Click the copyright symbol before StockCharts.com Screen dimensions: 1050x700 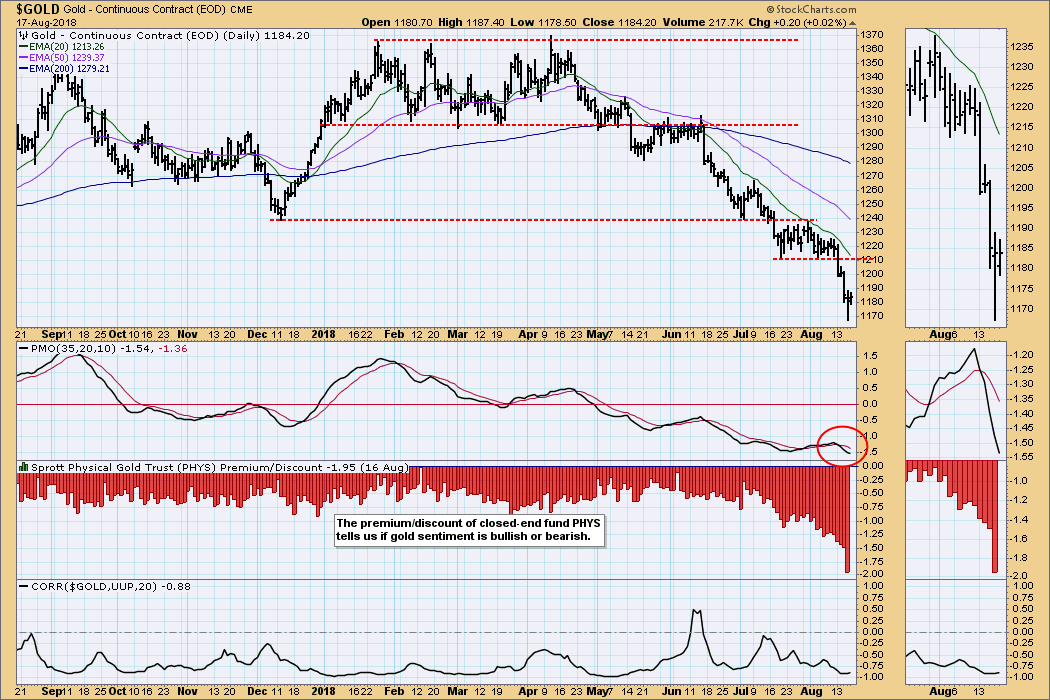point(771,9)
